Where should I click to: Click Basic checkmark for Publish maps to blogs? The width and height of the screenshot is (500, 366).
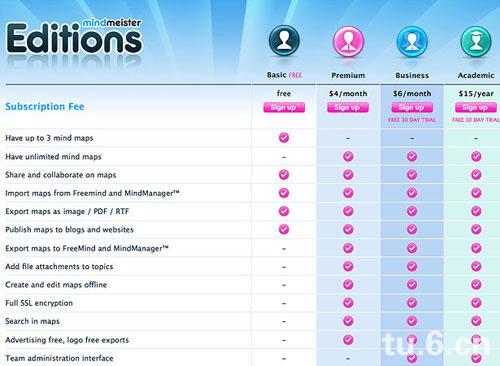pyautogui.click(x=284, y=229)
